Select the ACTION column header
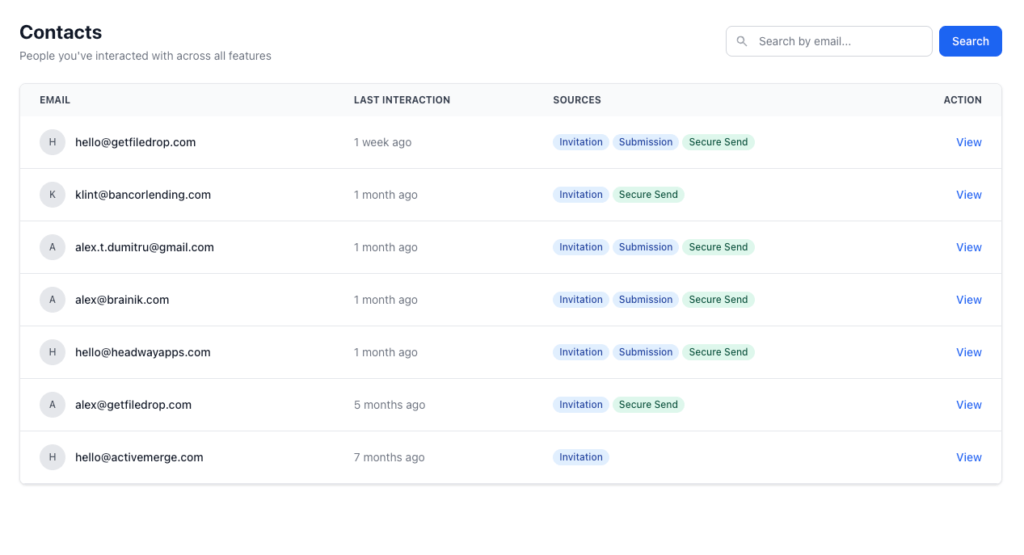1024x555 pixels. click(962, 100)
